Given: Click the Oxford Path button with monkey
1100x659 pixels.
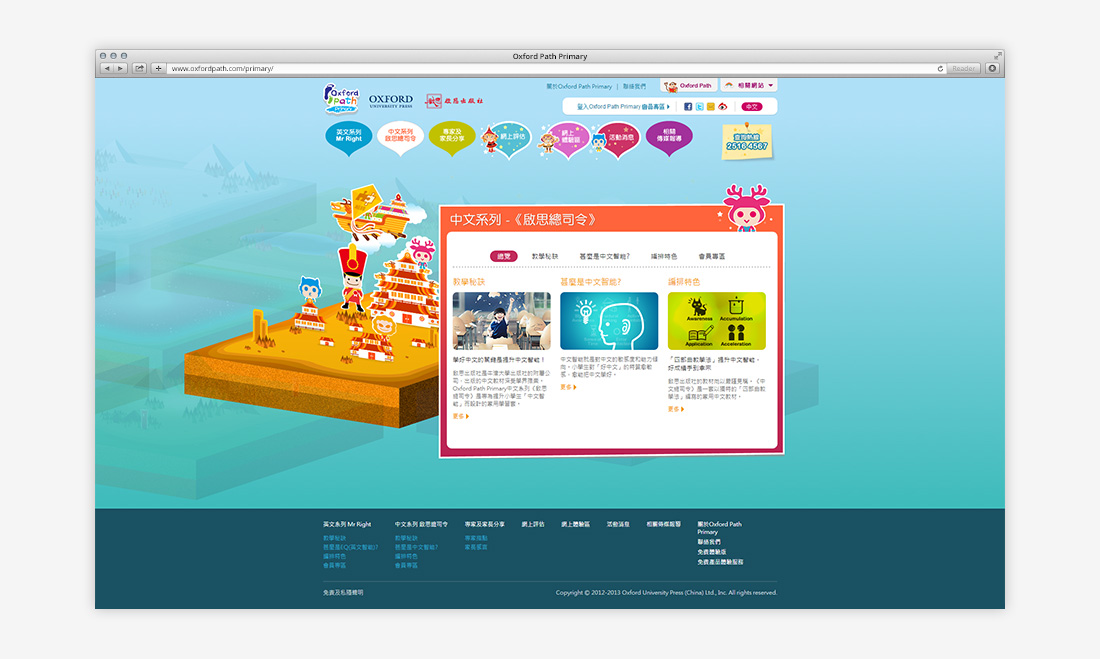Looking at the screenshot, I should point(689,86).
